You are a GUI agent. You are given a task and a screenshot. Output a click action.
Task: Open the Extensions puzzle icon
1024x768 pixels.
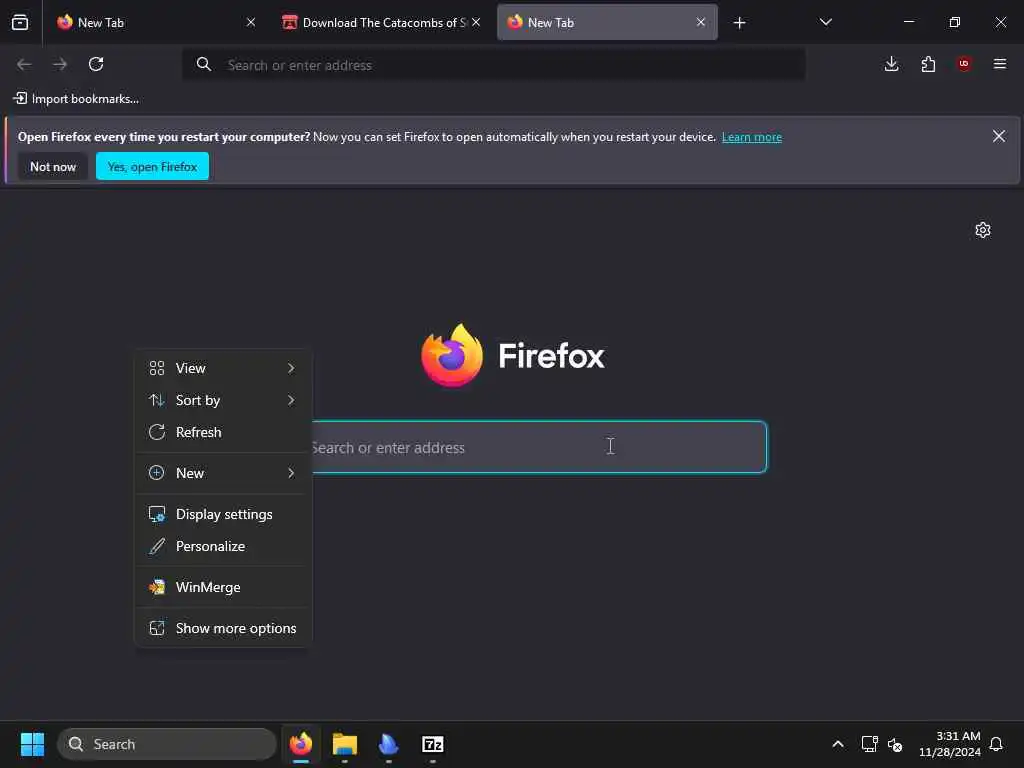click(928, 64)
